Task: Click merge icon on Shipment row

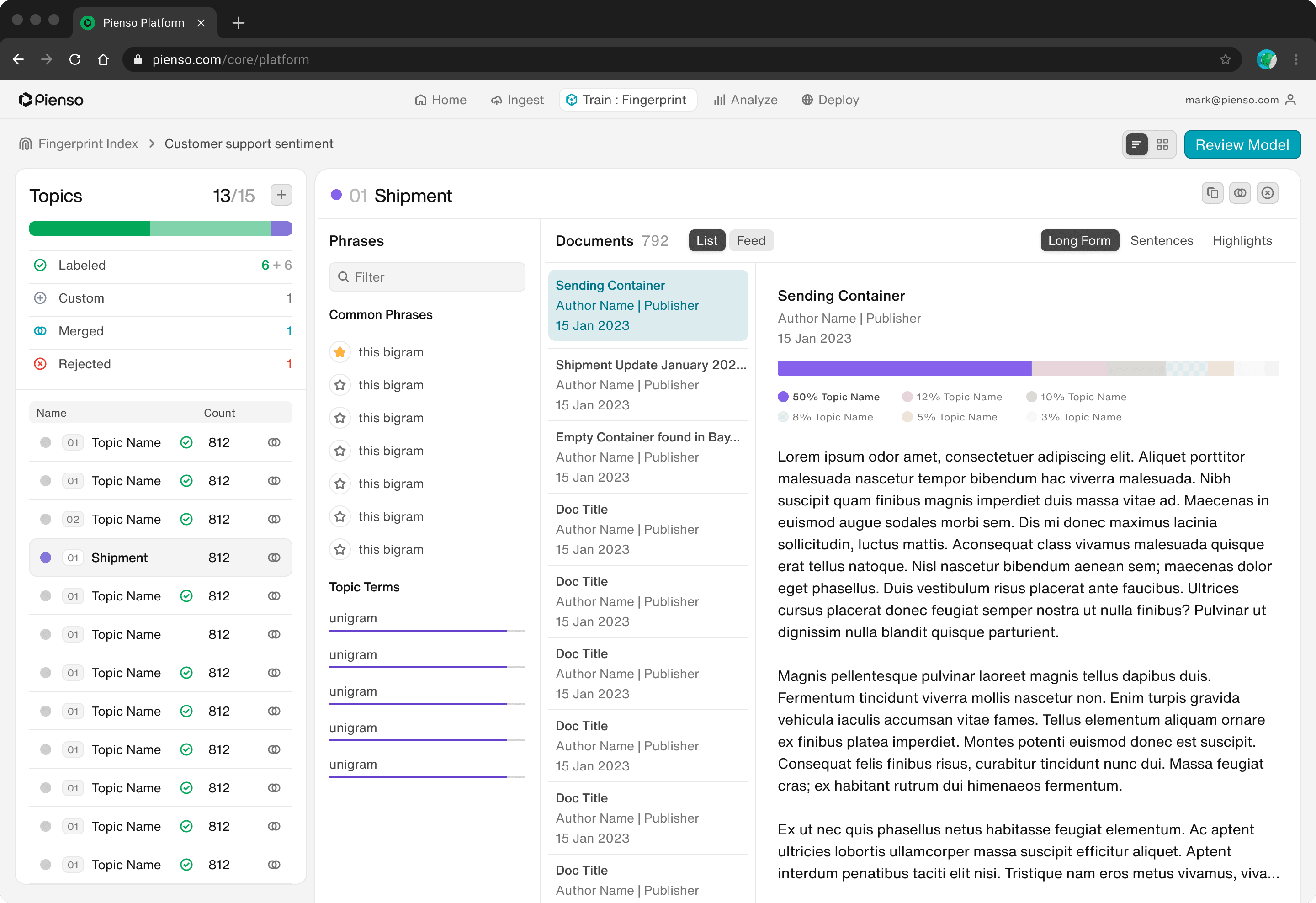Action: (x=274, y=558)
